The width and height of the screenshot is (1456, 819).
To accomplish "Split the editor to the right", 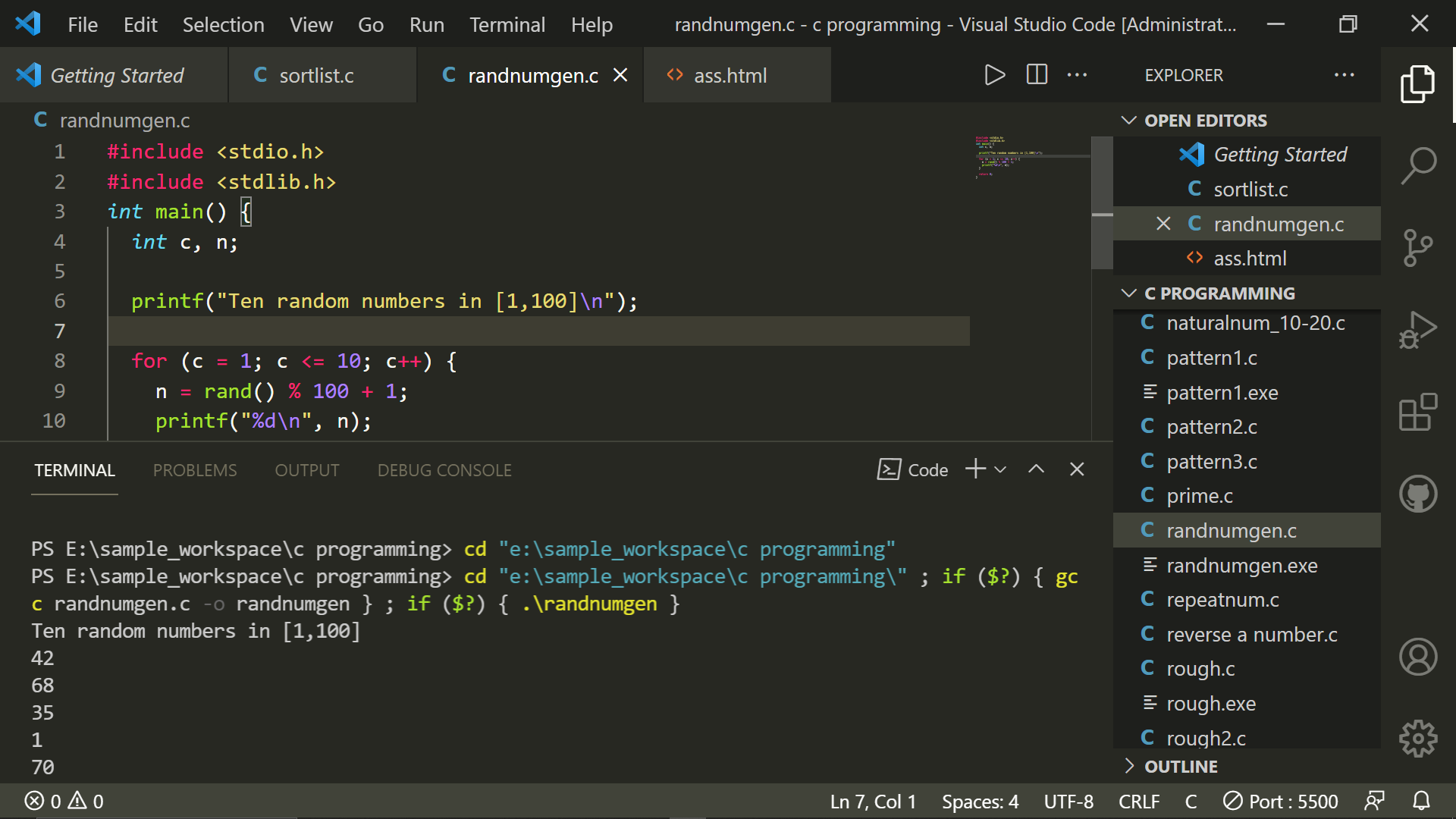I will click(x=1036, y=75).
